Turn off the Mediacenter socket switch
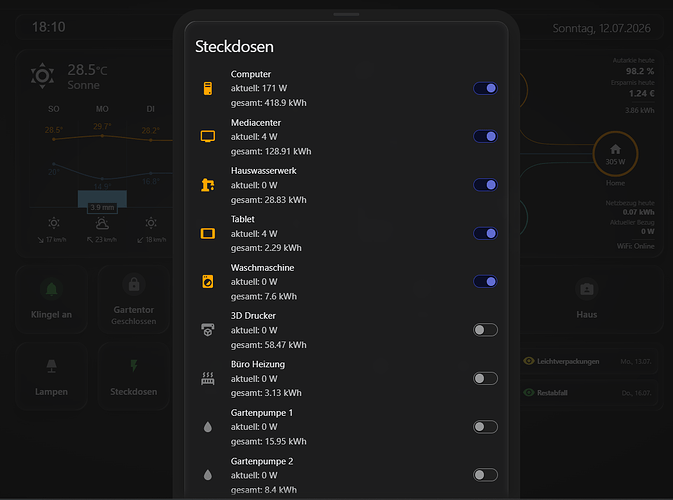The image size is (673, 500). tap(485, 136)
